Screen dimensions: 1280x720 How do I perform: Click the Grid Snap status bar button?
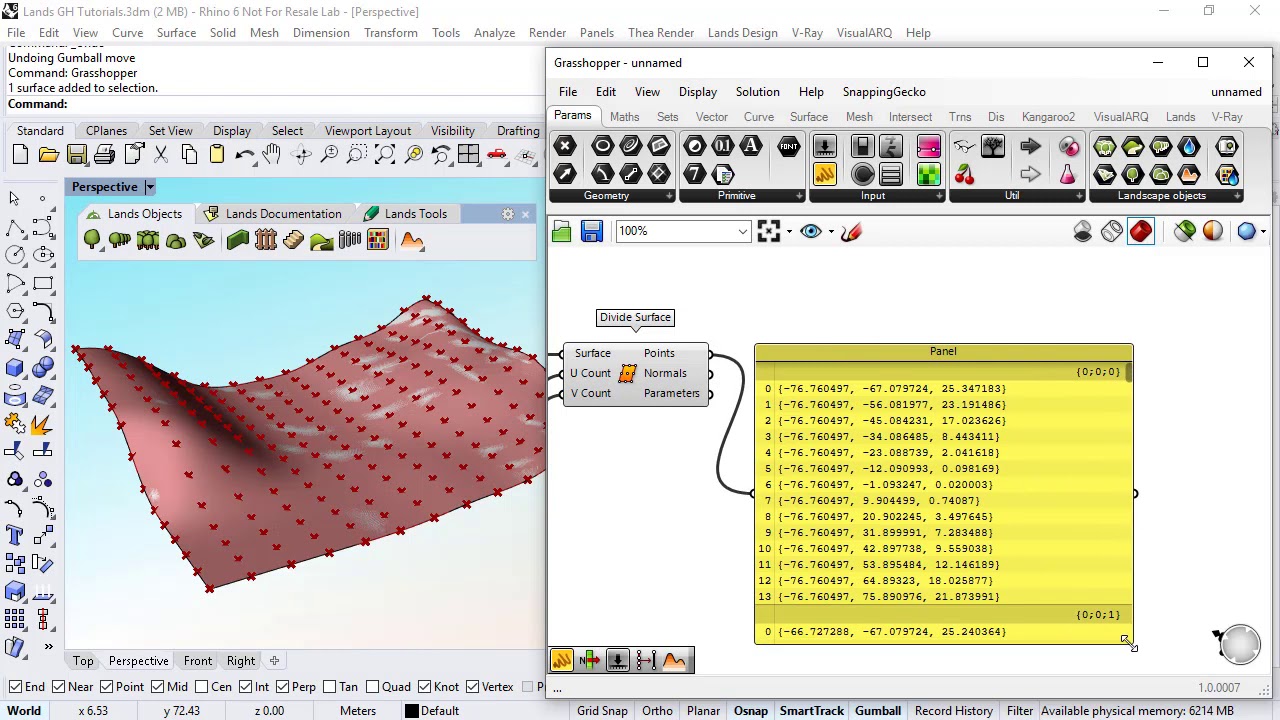(602, 711)
